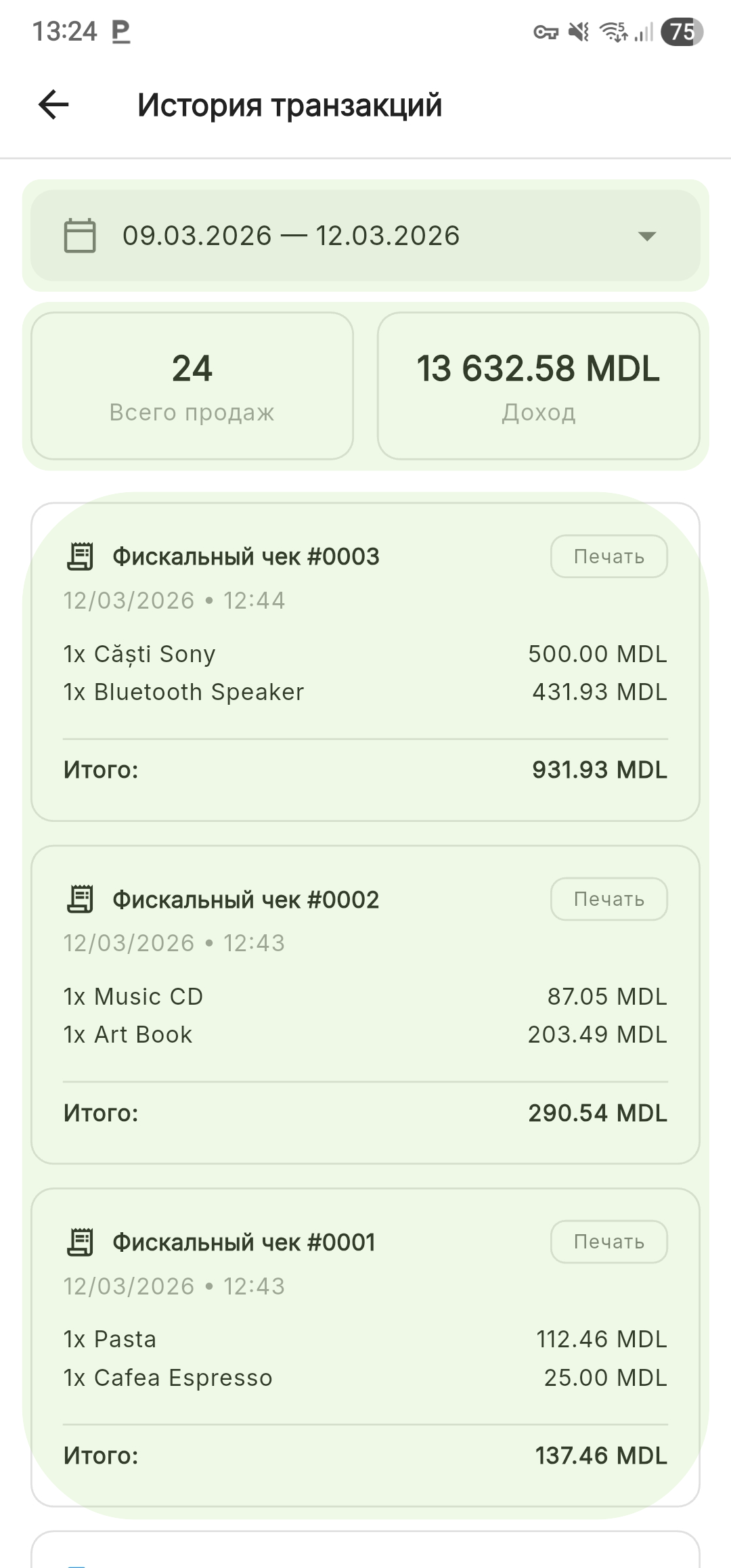Select the Căști Sony line item
This screenshot has height=1568, width=731.
click(x=139, y=654)
